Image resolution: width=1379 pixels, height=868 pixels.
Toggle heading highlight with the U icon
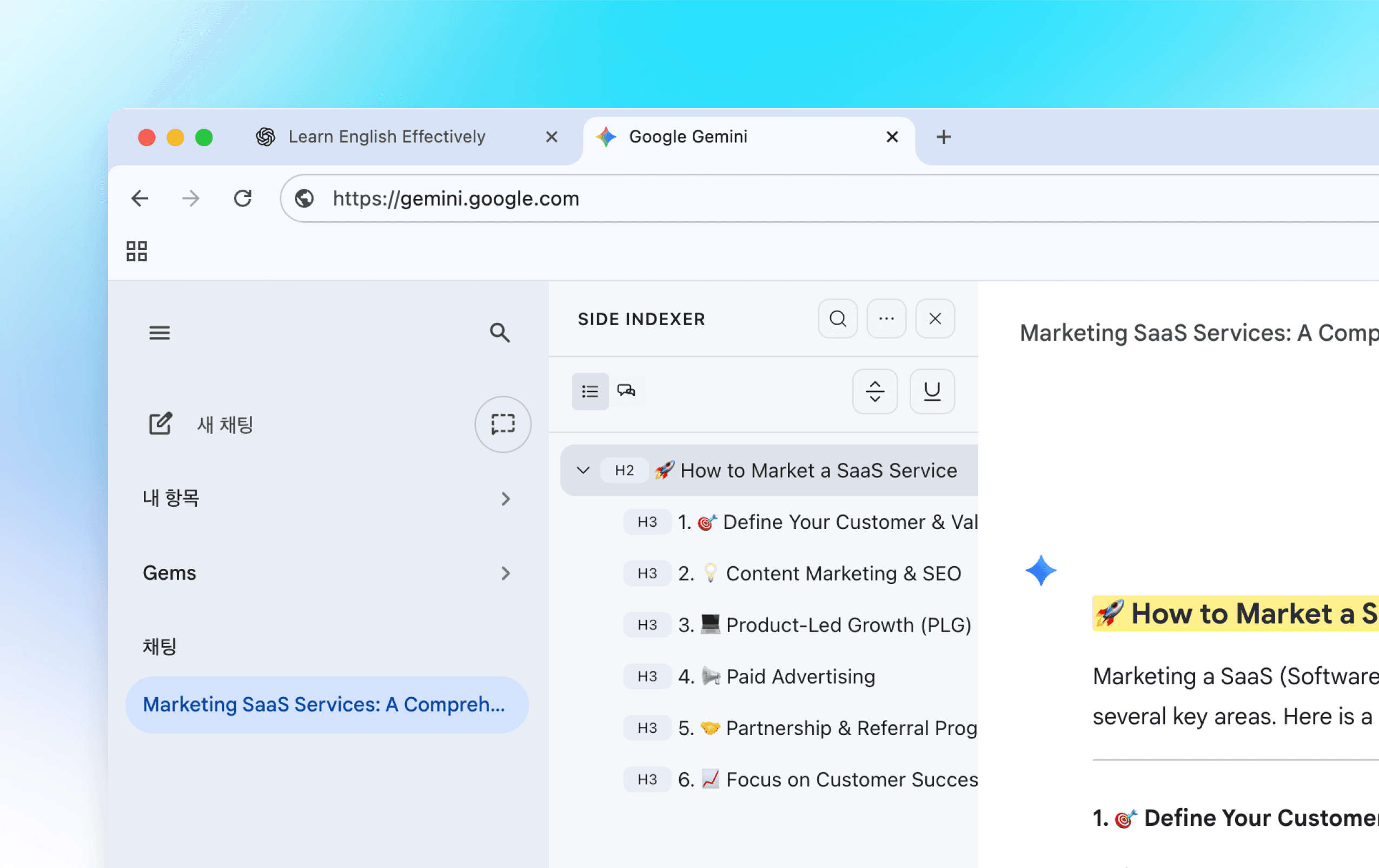[x=931, y=392]
